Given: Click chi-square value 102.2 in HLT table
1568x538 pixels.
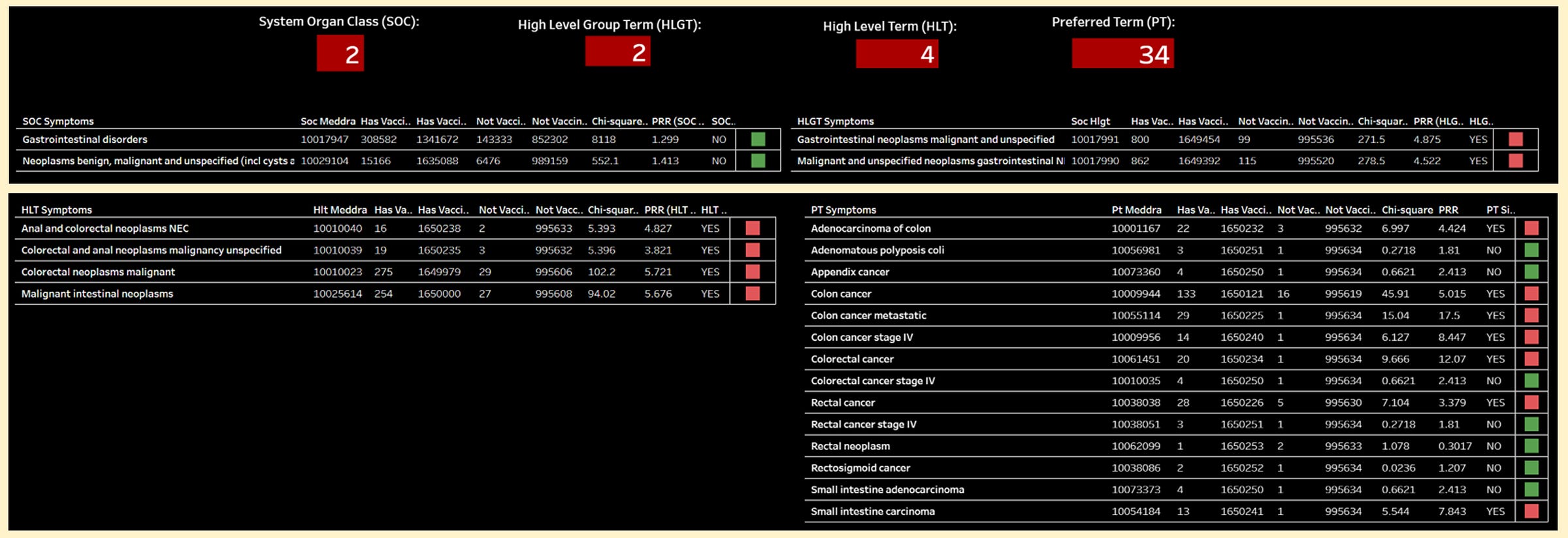Looking at the screenshot, I should tap(602, 272).
